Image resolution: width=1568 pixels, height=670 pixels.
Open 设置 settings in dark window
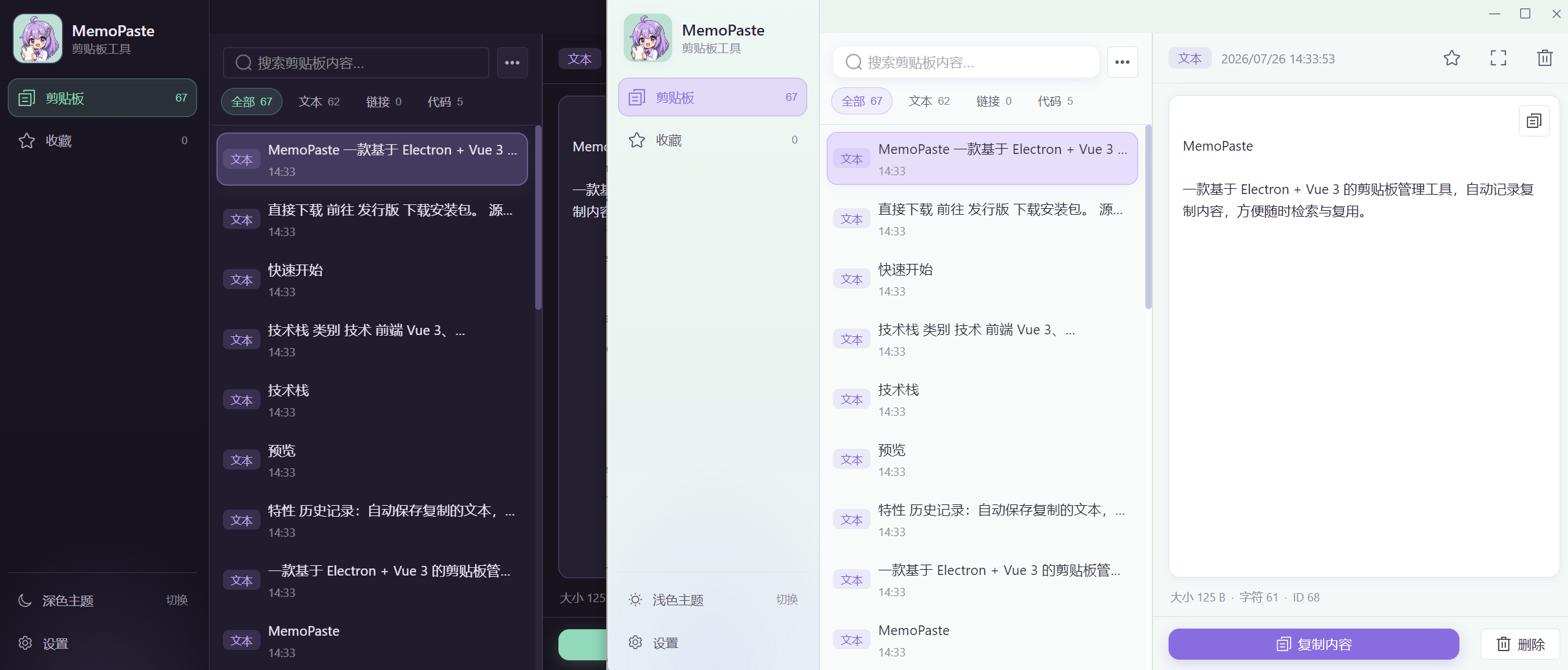[x=102, y=643]
